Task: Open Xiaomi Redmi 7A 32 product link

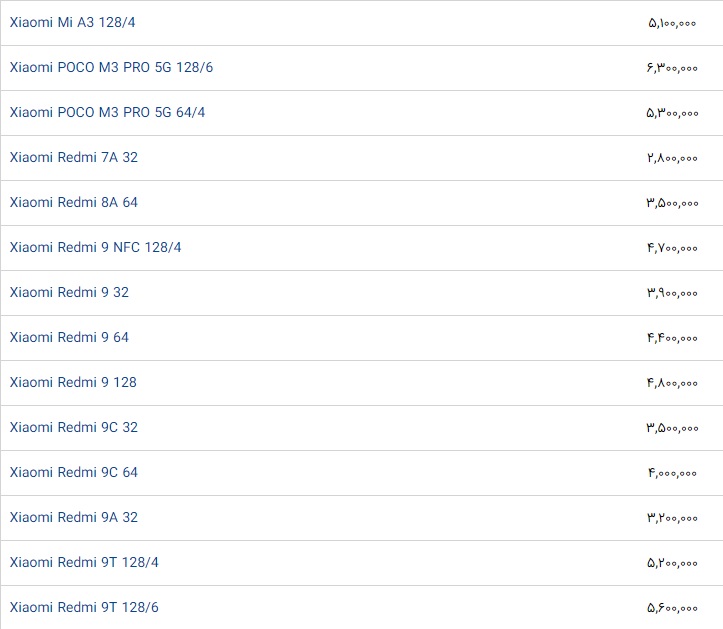Action: [74, 157]
